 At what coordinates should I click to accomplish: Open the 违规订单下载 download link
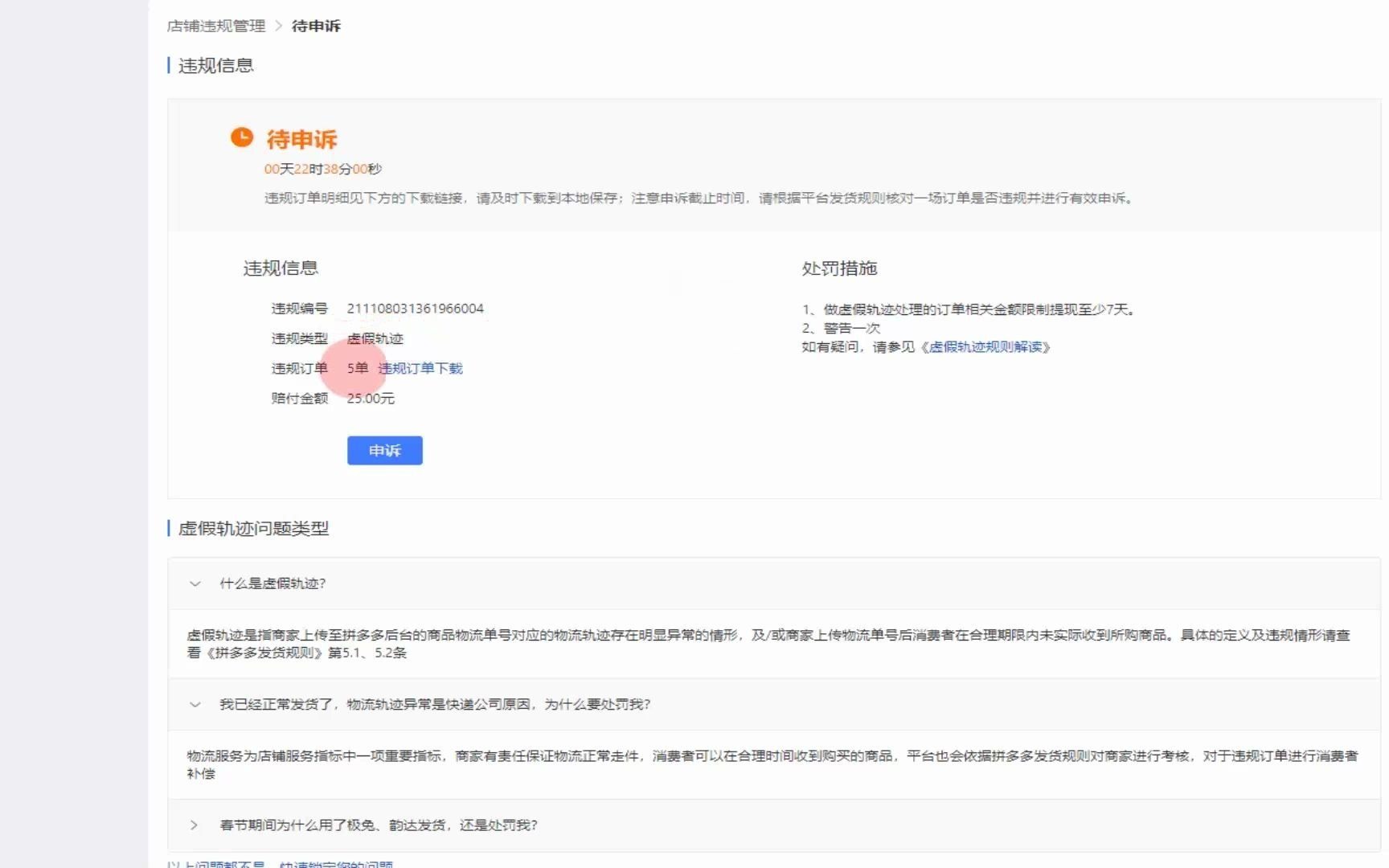click(420, 369)
